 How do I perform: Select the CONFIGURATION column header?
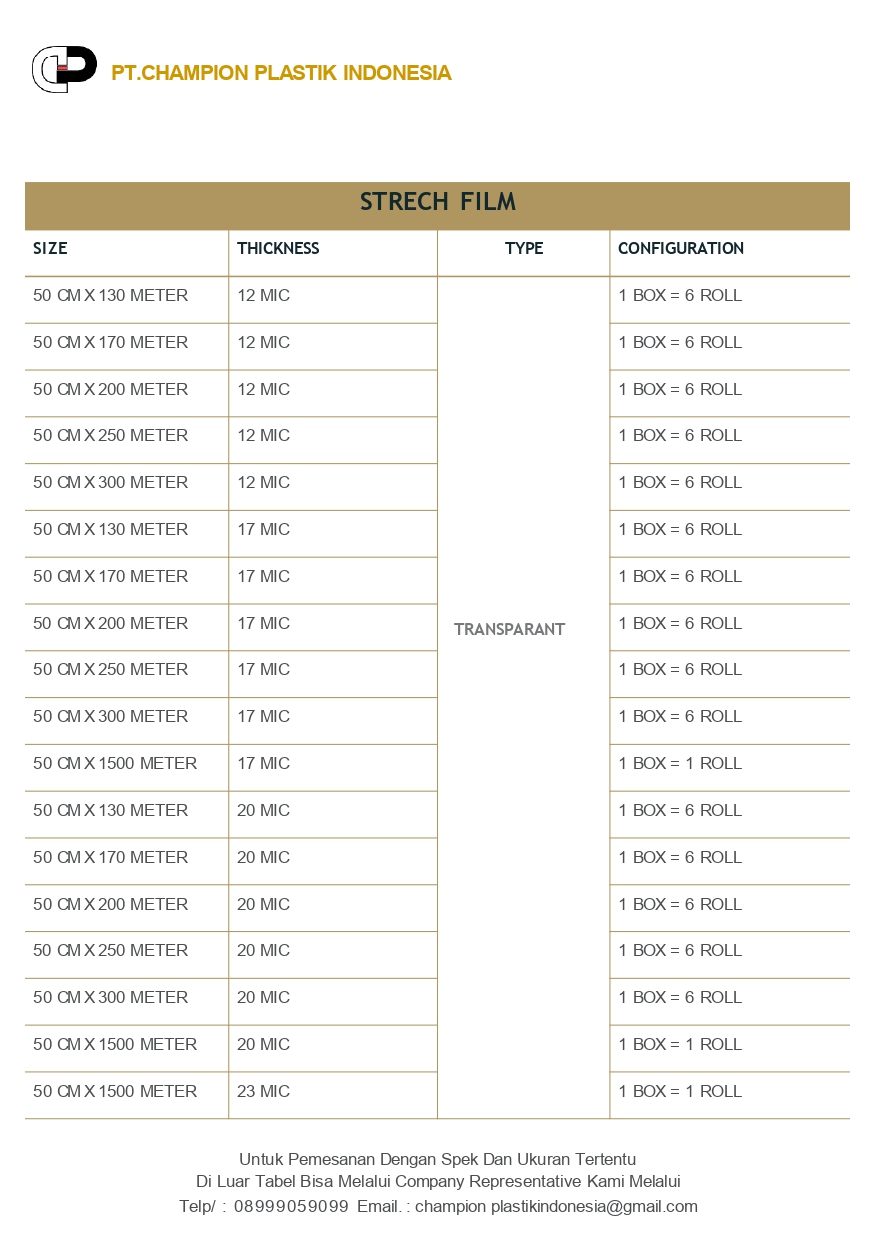coord(681,249)
